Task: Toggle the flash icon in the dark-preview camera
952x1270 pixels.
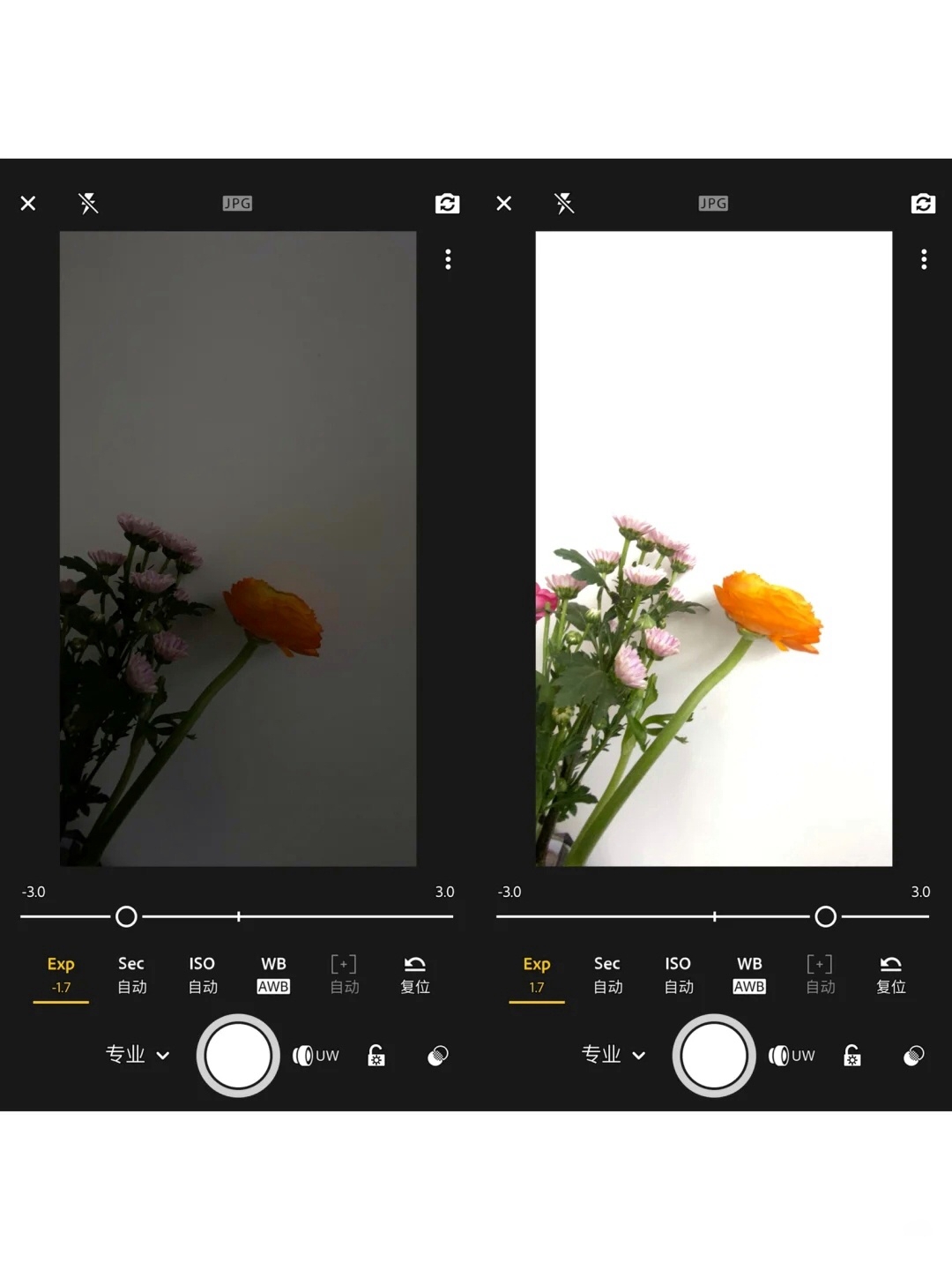Action: (88, 204)
